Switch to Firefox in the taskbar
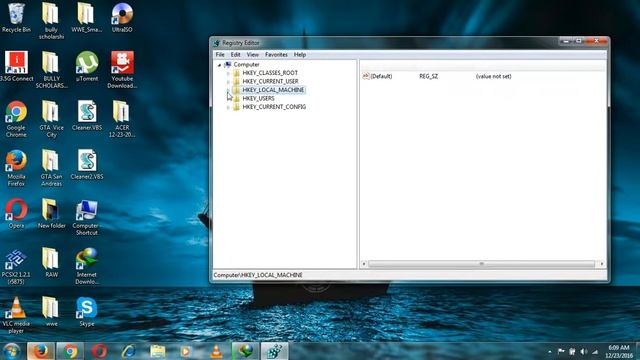The width and height of the screenshot is (640, 360). 41,351
